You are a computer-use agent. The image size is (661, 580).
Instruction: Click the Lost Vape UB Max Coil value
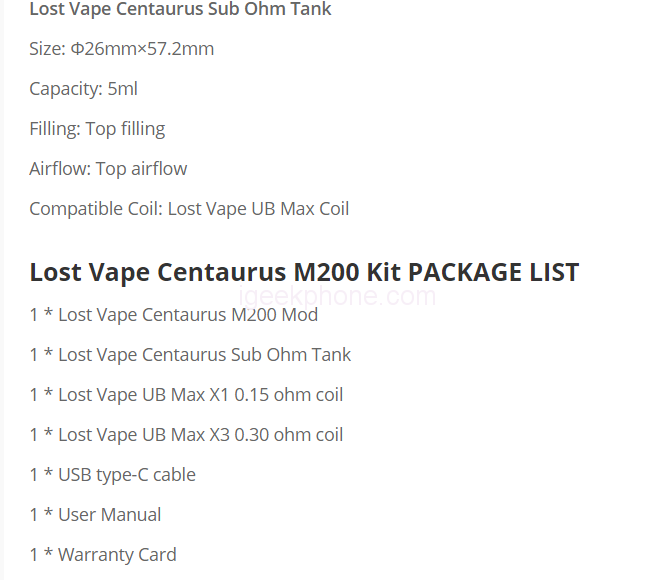coord(258,209)
